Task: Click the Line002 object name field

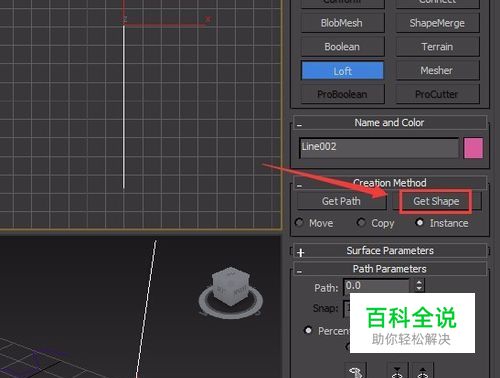Action: 379,148
